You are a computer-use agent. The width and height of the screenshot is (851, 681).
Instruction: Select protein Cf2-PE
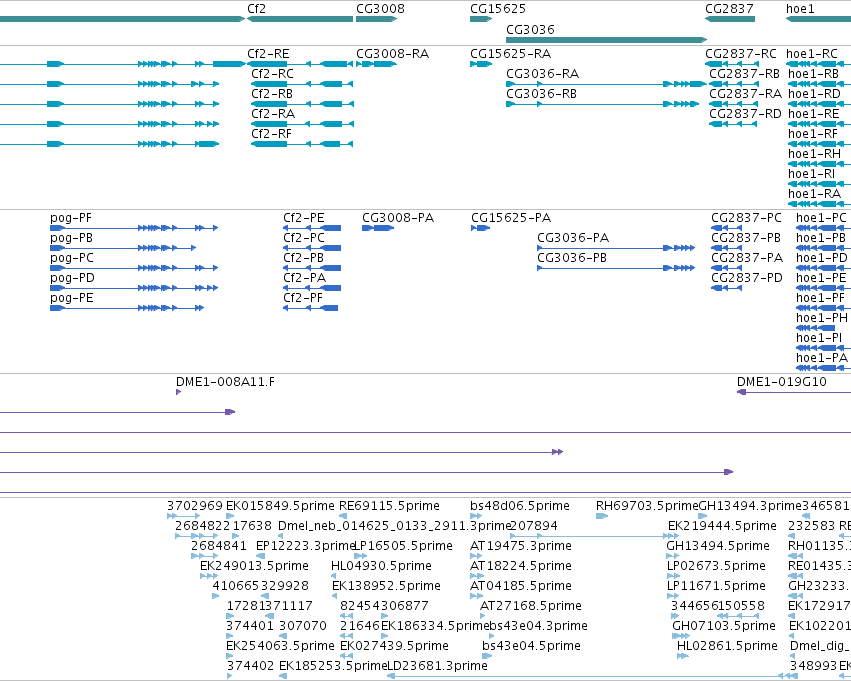312,228
